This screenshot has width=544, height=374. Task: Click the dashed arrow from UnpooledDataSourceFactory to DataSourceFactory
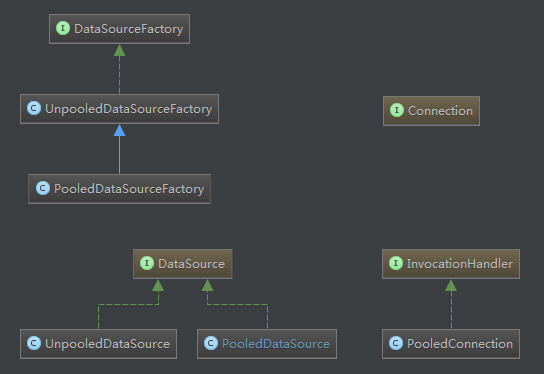point(119,69)
